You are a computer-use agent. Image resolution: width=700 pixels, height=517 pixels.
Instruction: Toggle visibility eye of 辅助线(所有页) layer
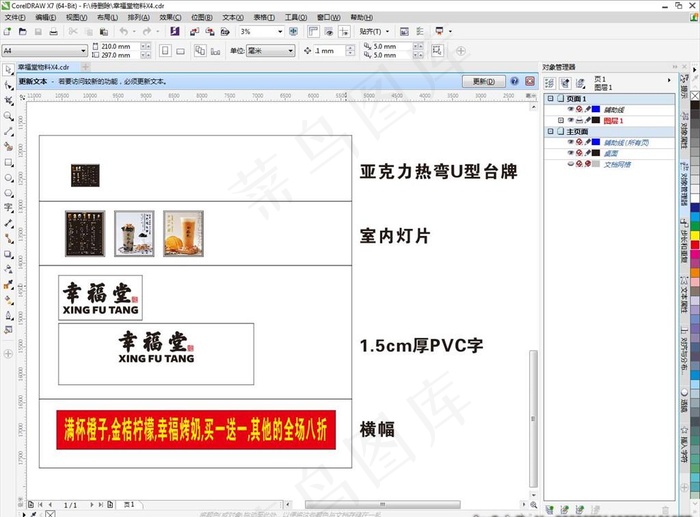tap(571, 142)
